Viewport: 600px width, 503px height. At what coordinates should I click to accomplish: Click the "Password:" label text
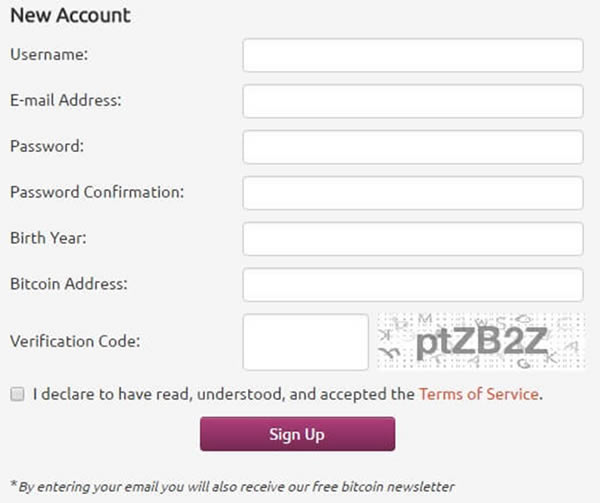point(47,146)
